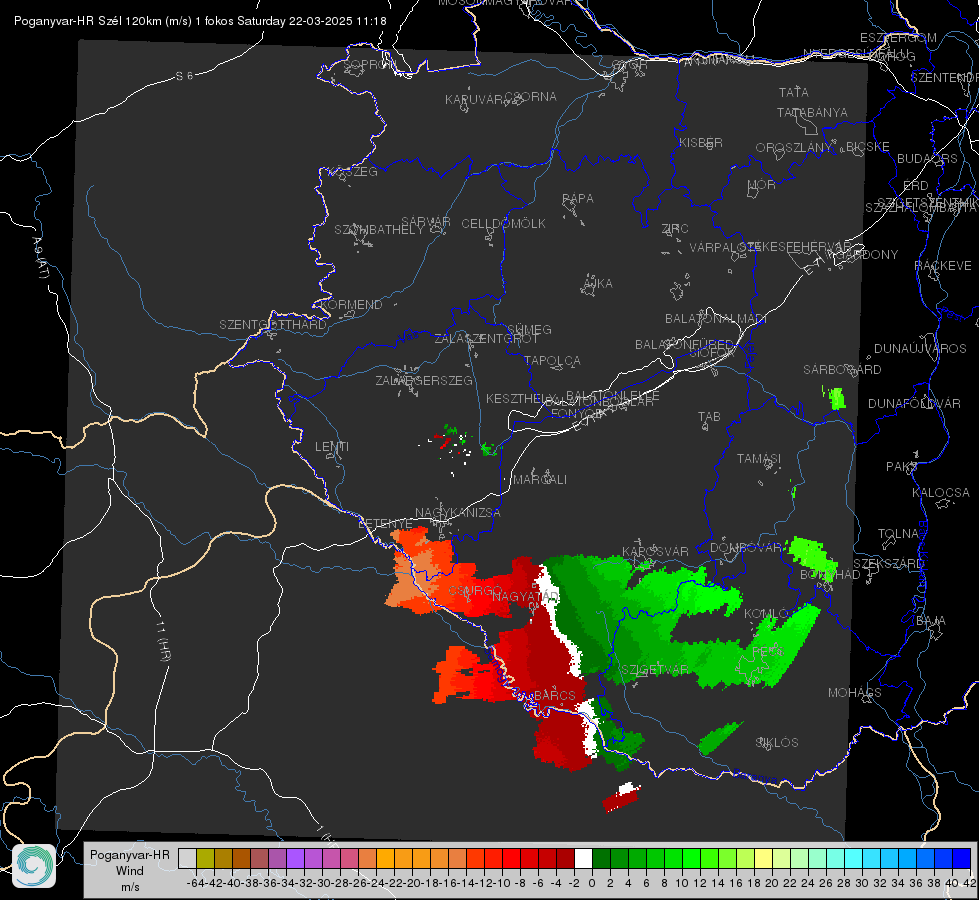
Task: Click the TATA city label
Action: coord(794,92)
